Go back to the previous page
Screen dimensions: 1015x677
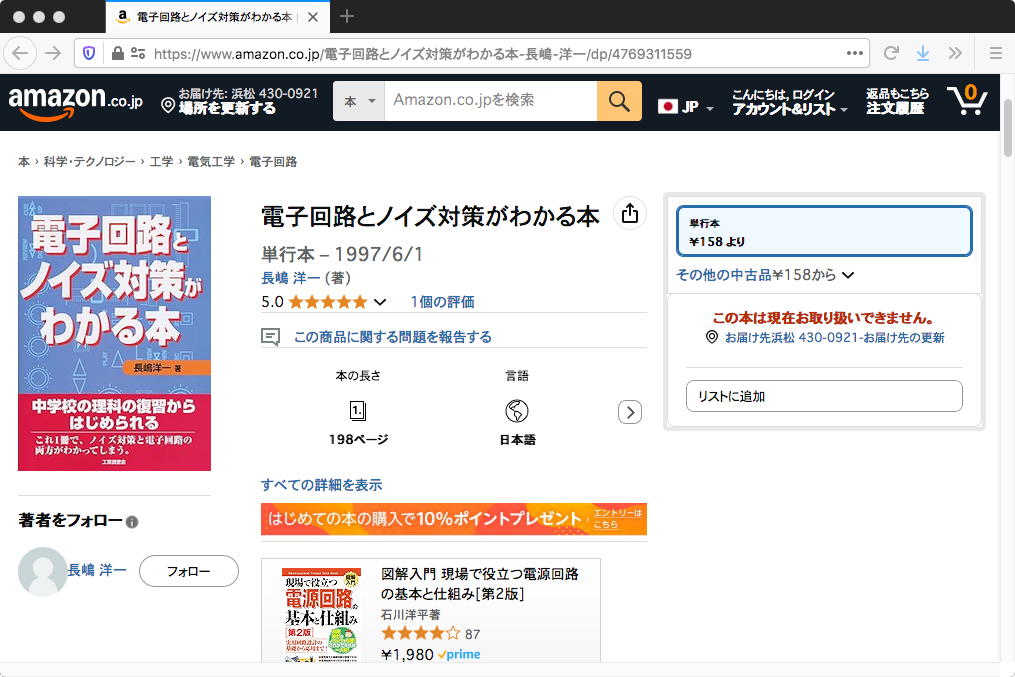(20, 53)
